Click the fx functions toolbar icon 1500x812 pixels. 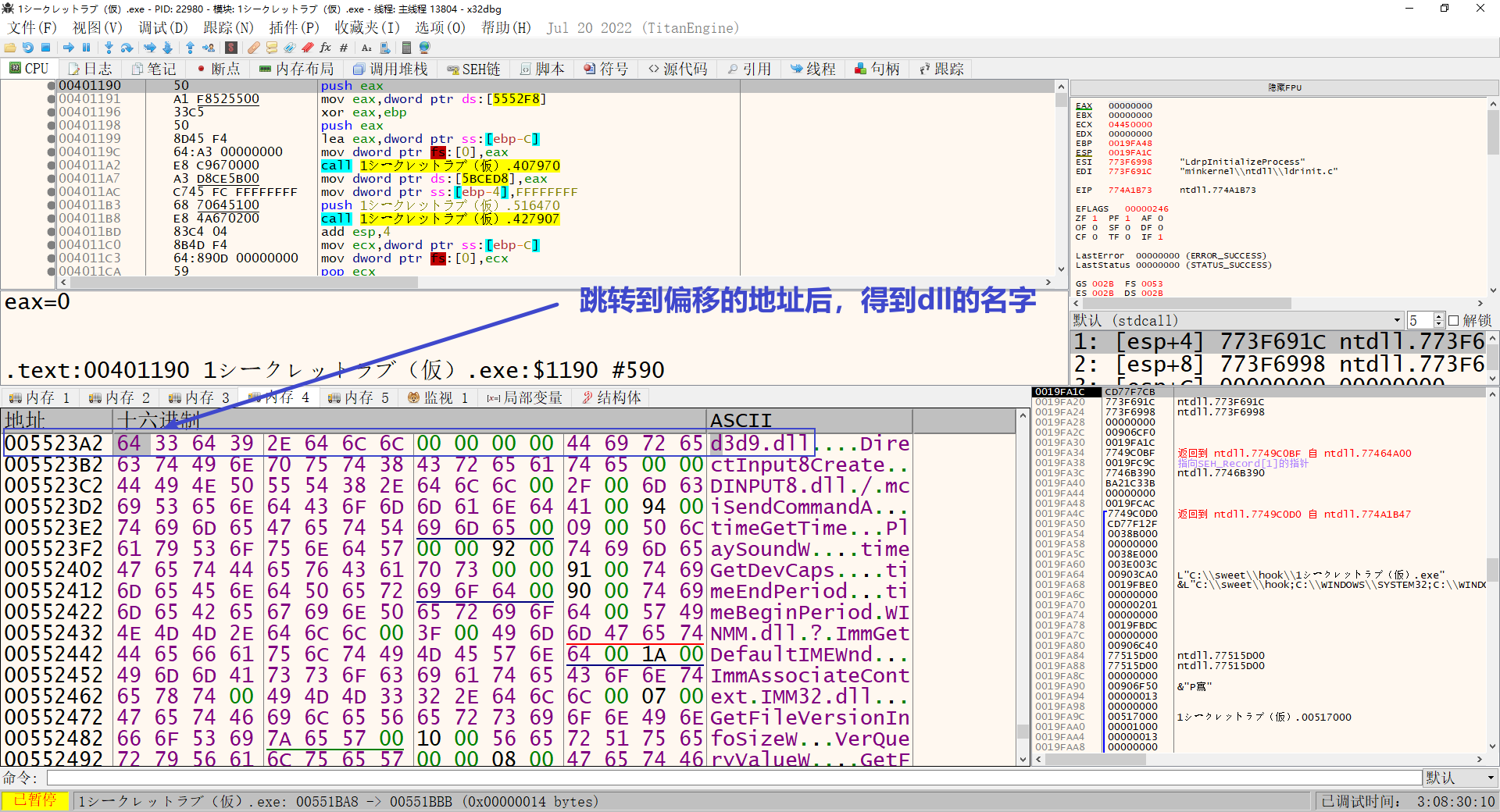click(326, 48)
